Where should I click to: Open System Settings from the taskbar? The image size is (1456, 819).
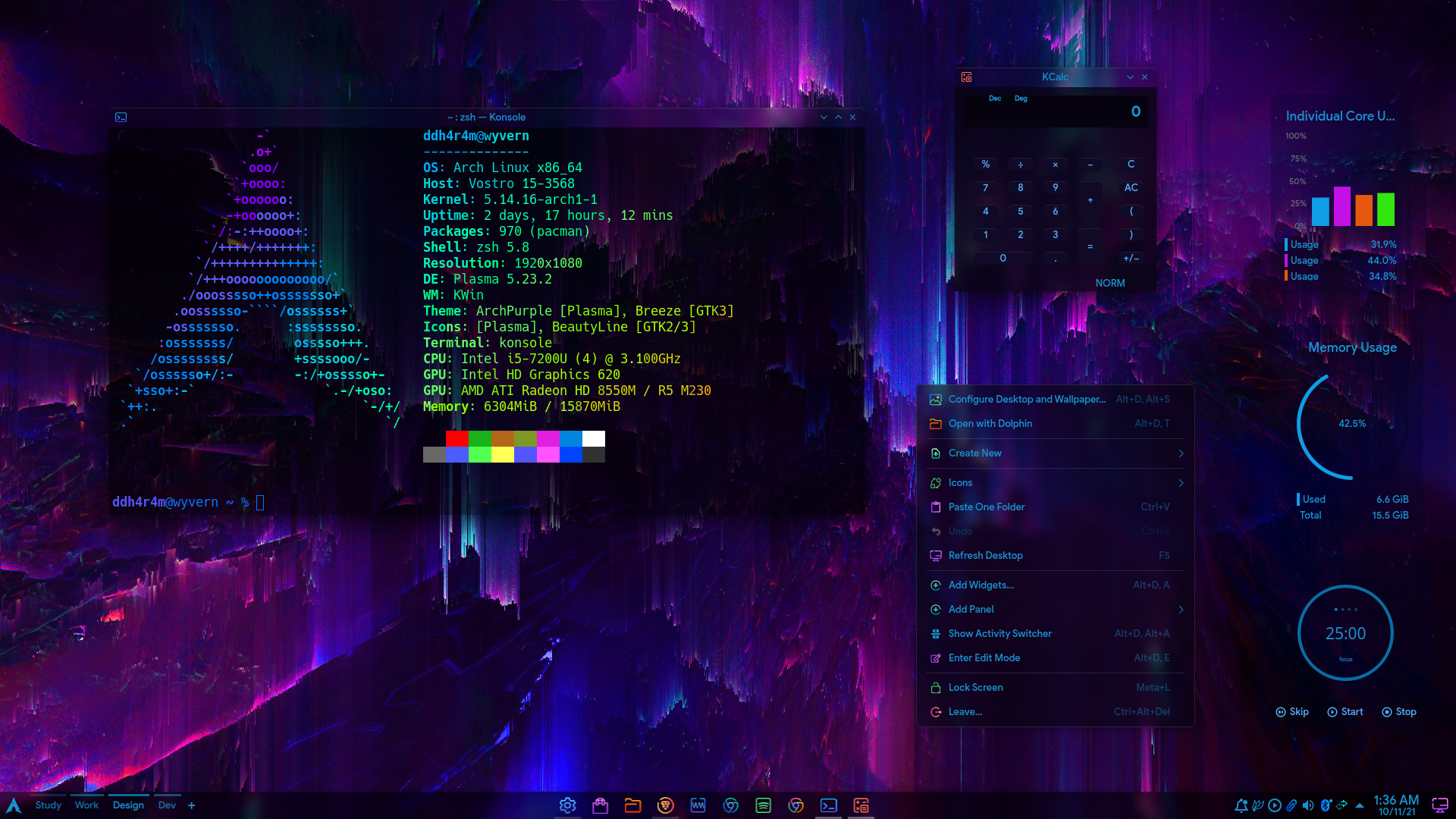(567, 805)
